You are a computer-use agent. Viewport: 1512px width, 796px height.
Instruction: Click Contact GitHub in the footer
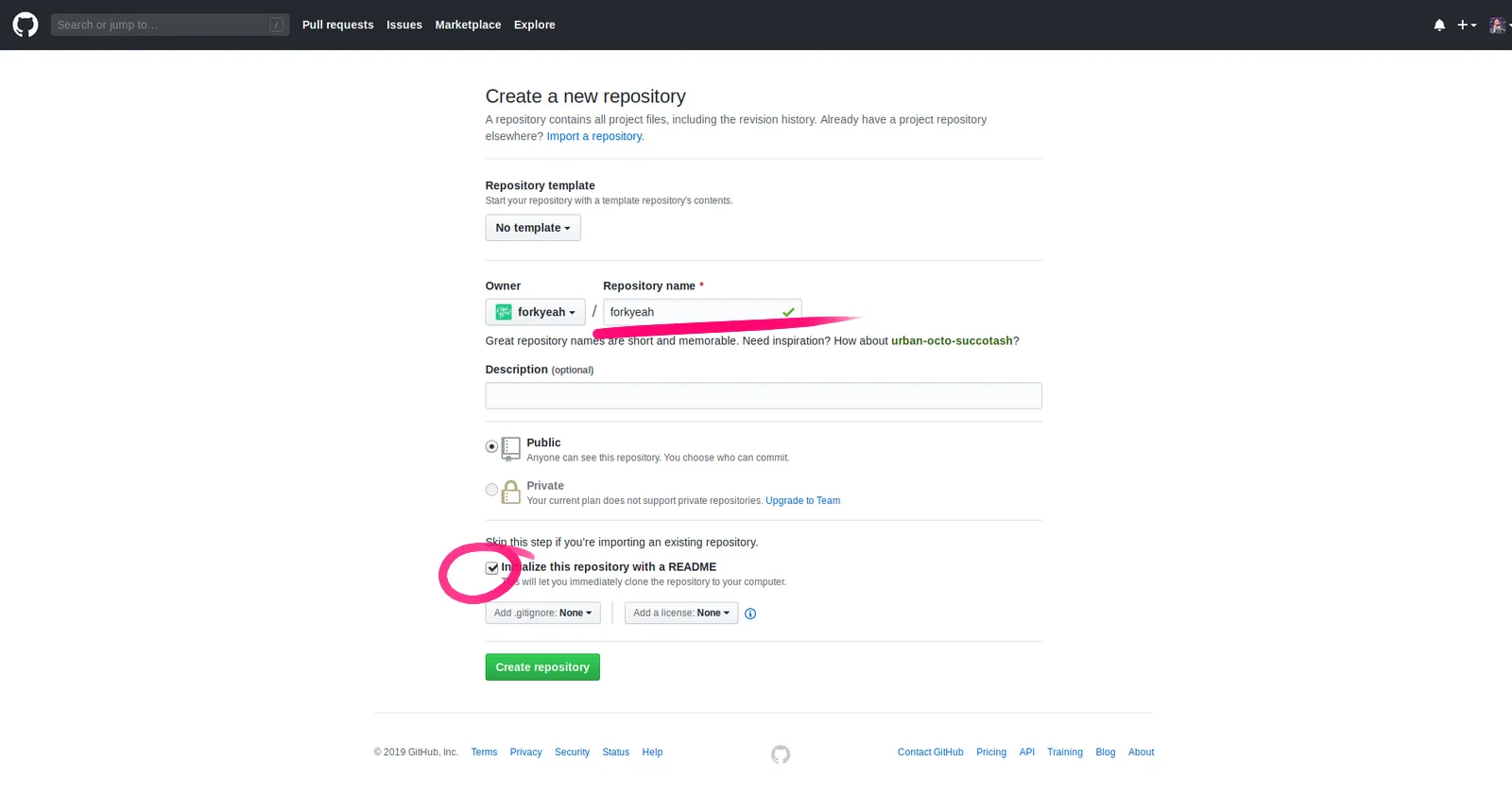pyautogui.click(x=931, y=753)
